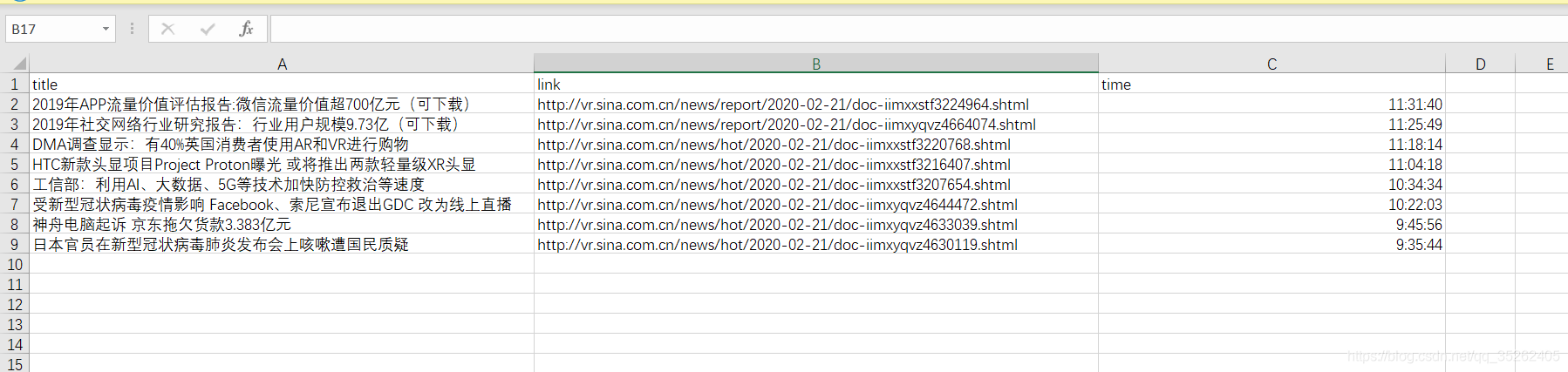Select row 6 header

coord(15,185)
